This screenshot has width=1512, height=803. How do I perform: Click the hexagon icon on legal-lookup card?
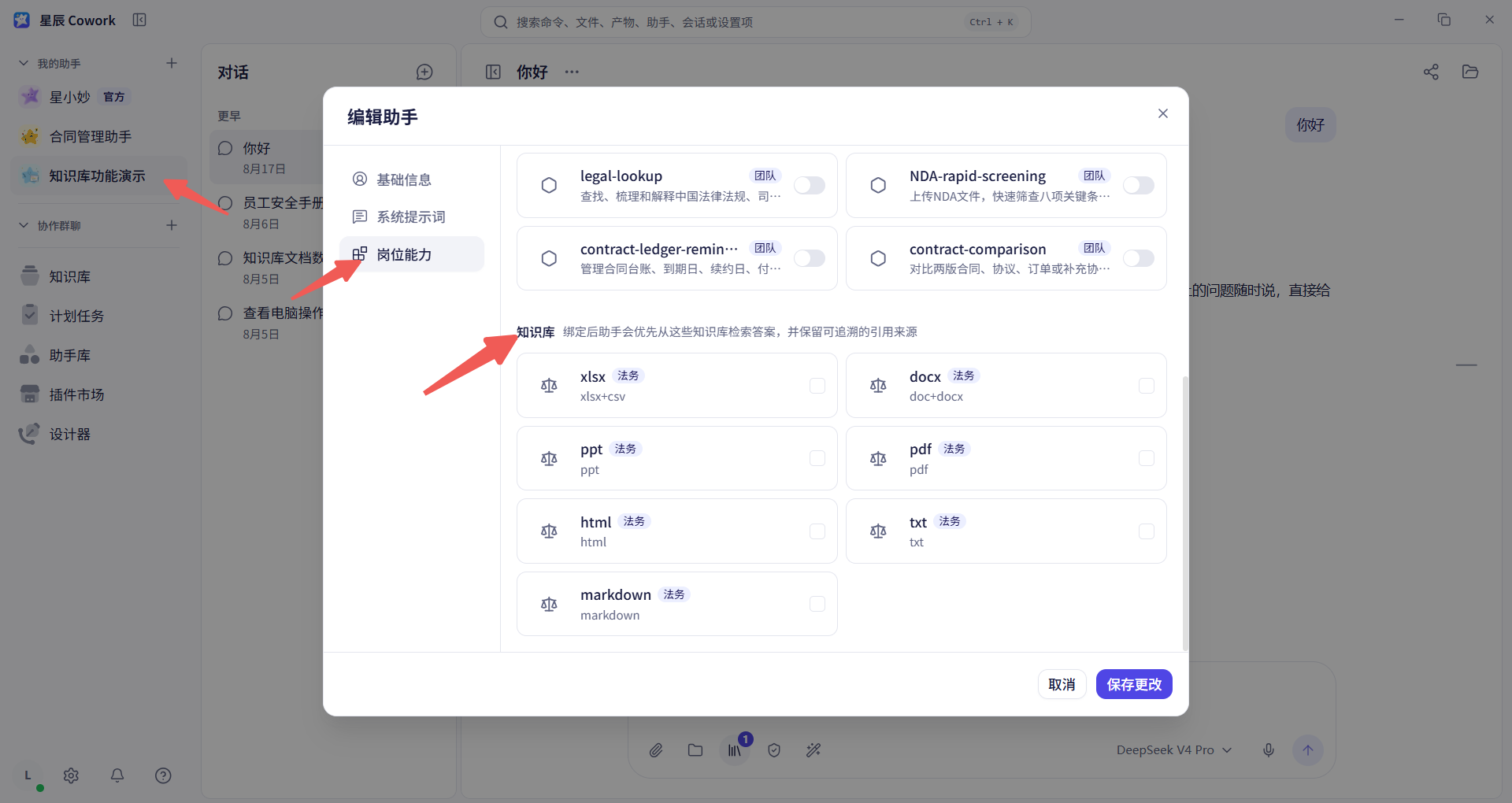[x=549, y=185]
